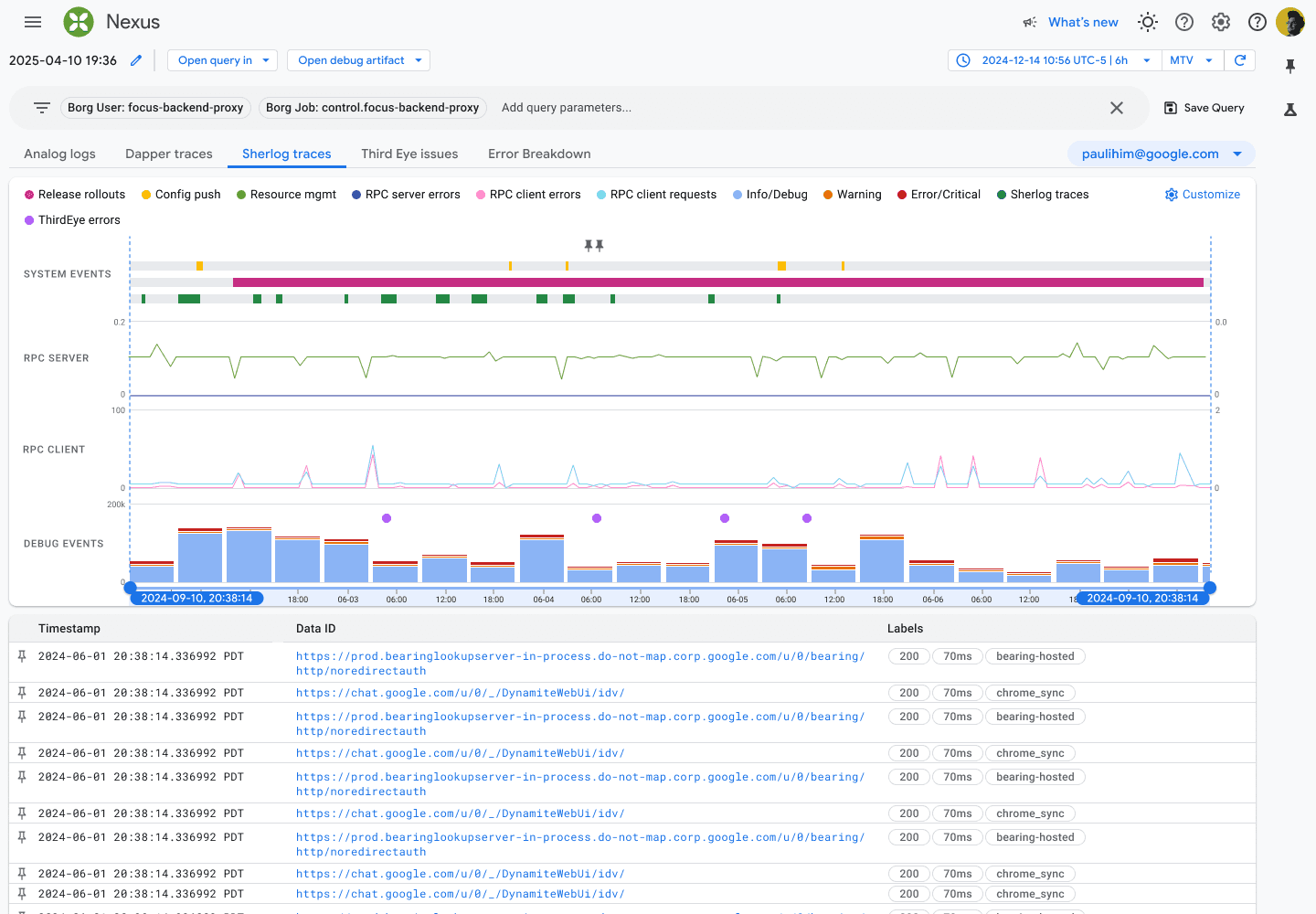Switch to the Error Breakdown tab

[x=539, y=154]
